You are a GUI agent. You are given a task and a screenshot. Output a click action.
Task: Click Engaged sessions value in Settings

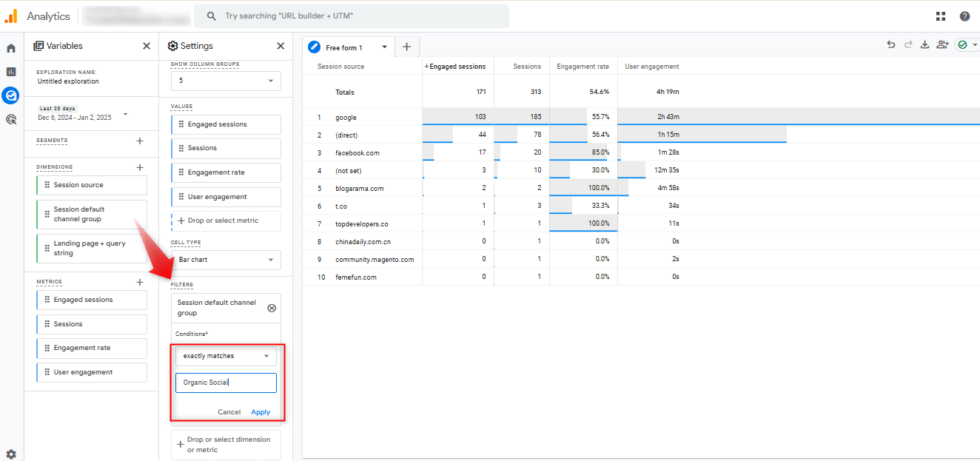point(226,124)
